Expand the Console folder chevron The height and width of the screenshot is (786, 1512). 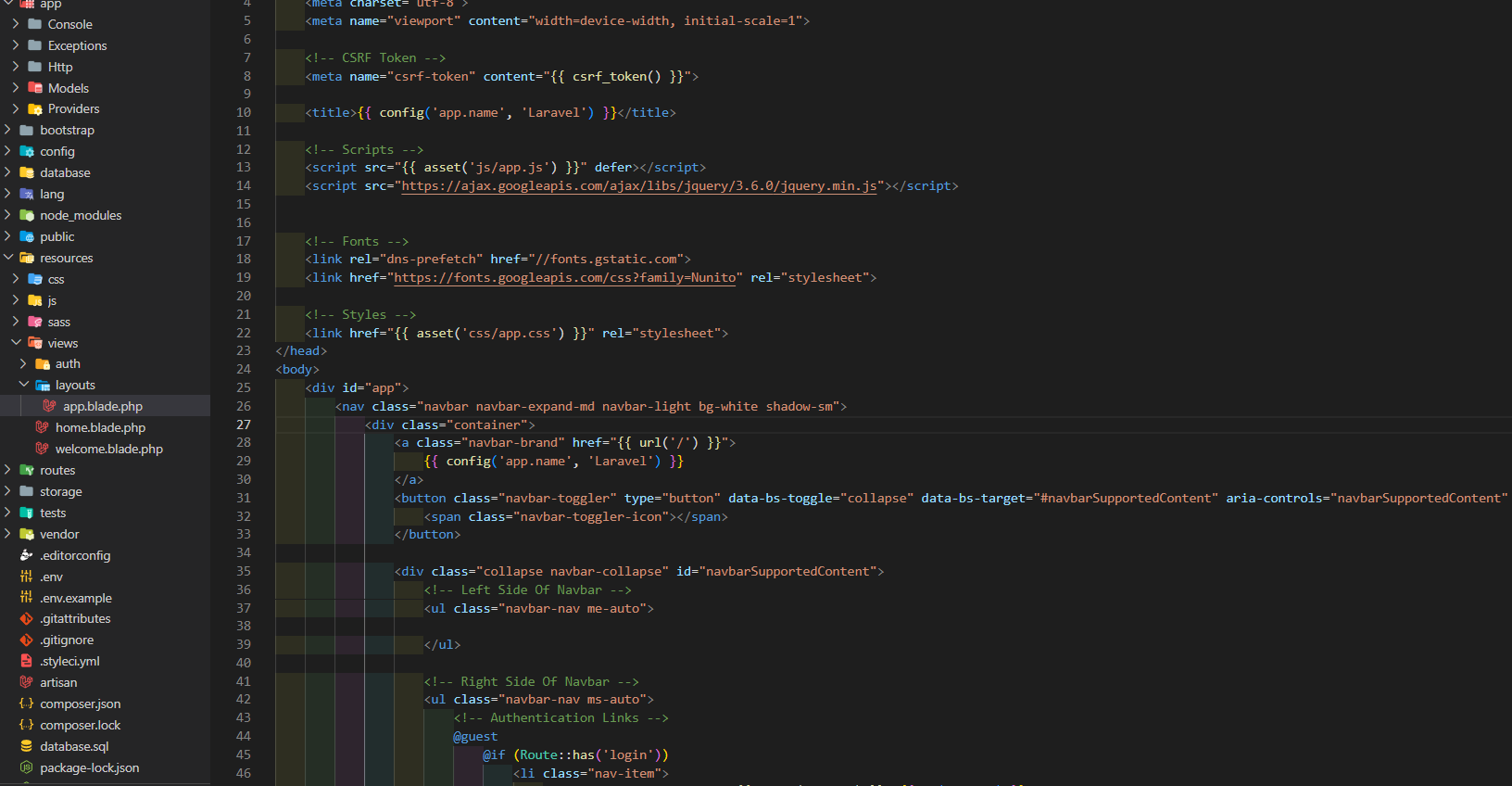16,24
